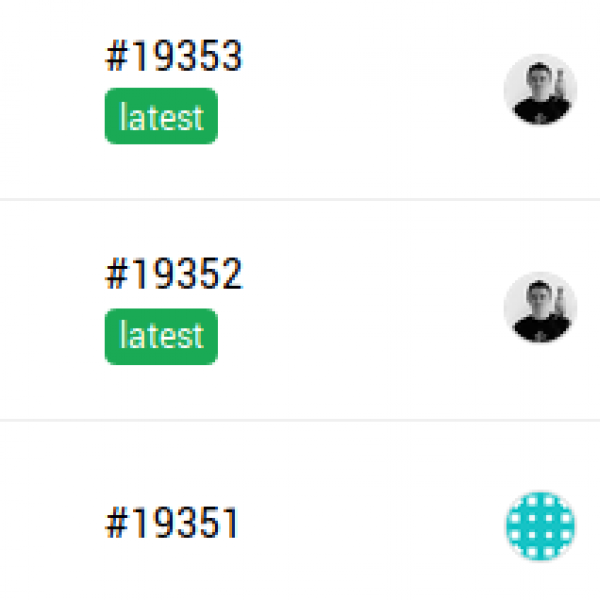Open the middle pipeline's ID number
This screenshot has height=600, width=600.
coord(173,274)
